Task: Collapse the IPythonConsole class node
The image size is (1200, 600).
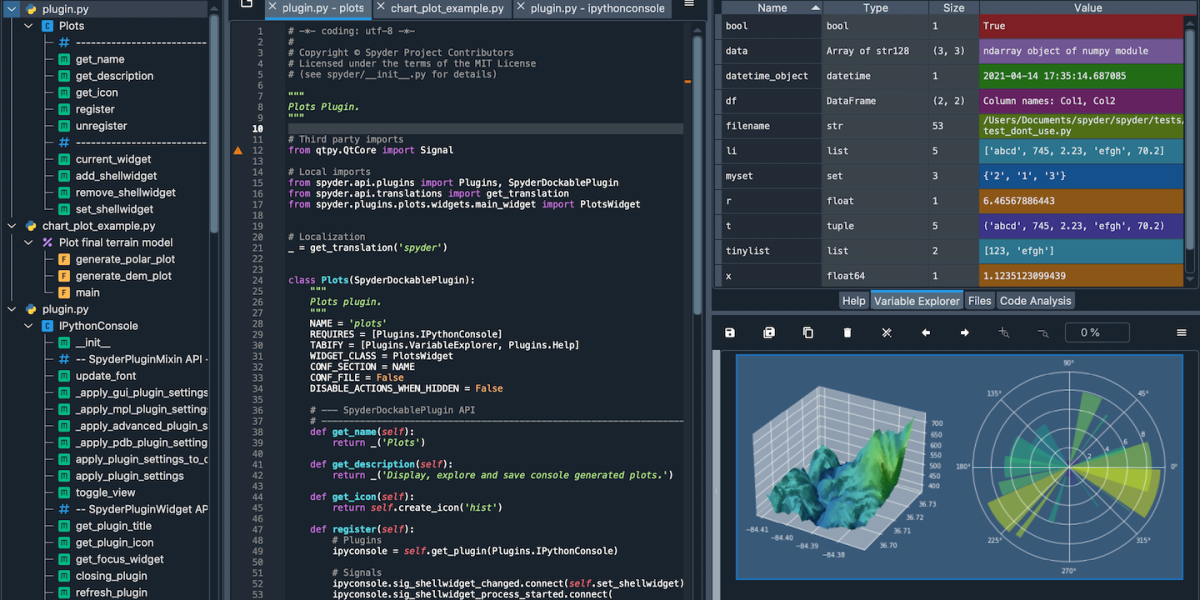Action: (28, 326)
